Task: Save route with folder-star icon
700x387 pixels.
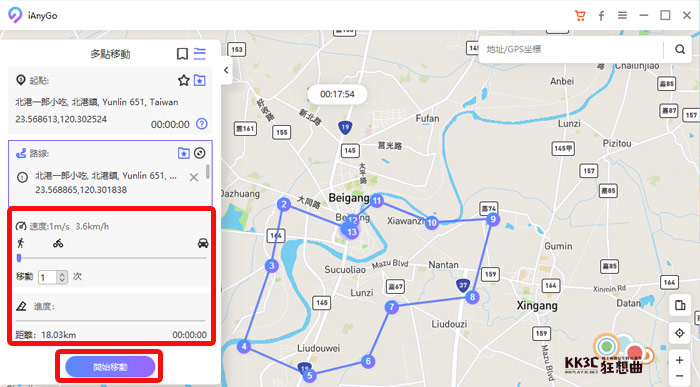Action: click(183, 153)
